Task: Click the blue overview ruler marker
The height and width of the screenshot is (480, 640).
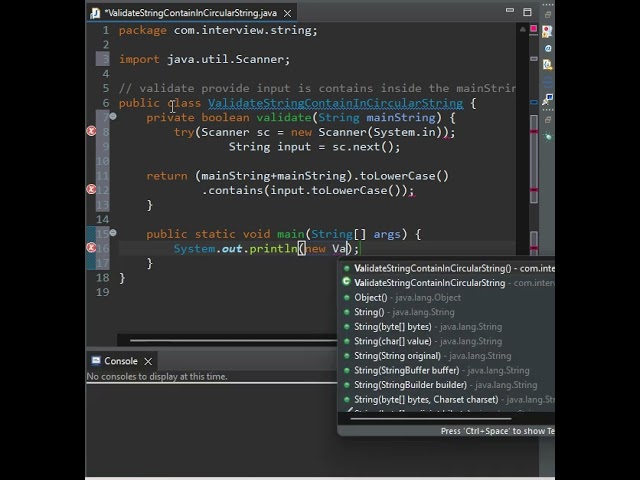Action: click(x=533, y=102)
